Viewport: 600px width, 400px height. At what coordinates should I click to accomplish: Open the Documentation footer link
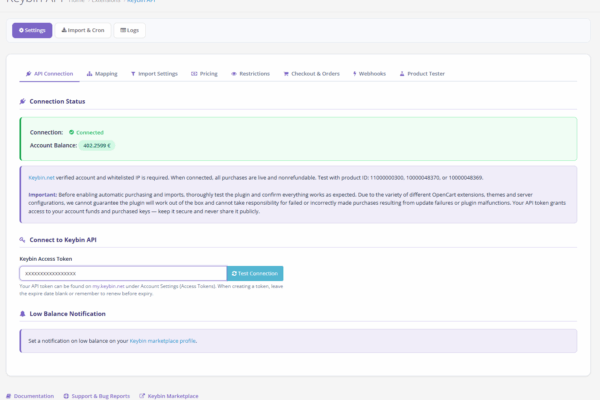coord(31,396)
